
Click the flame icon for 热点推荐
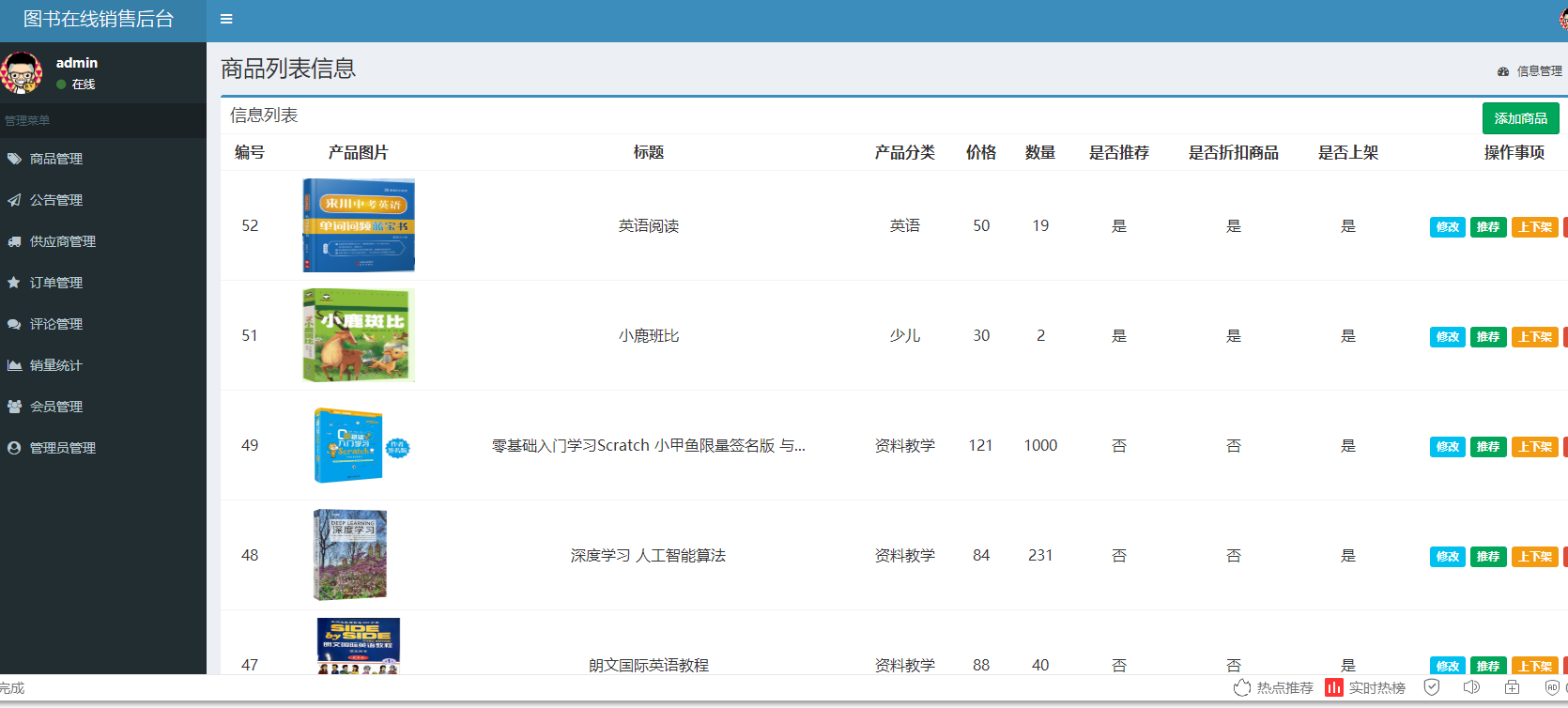(x=1242, y=687)
